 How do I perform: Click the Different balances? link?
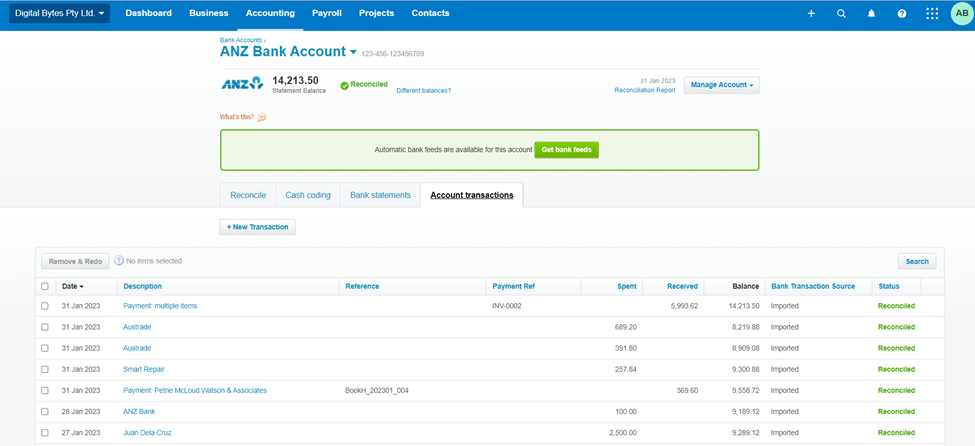coord(423,91)
